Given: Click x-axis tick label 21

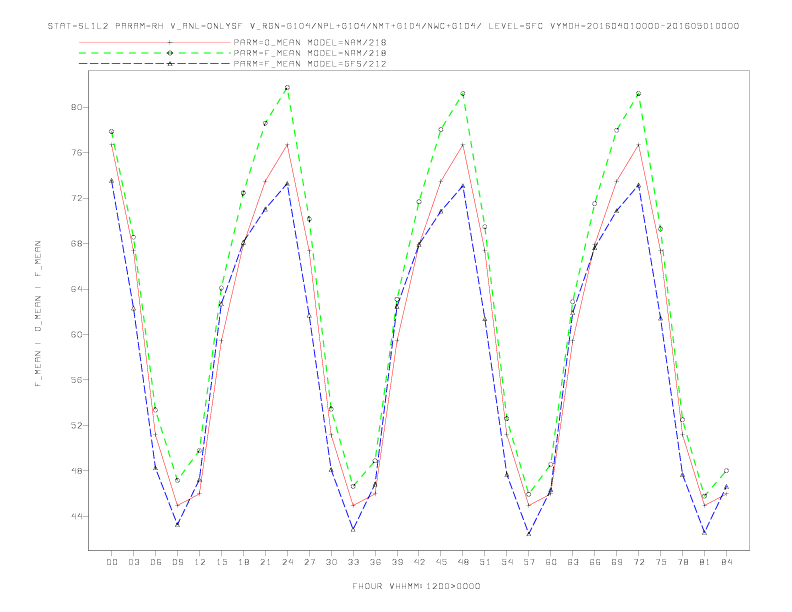Looking at the screenshot, I should [x=265, y=562].
